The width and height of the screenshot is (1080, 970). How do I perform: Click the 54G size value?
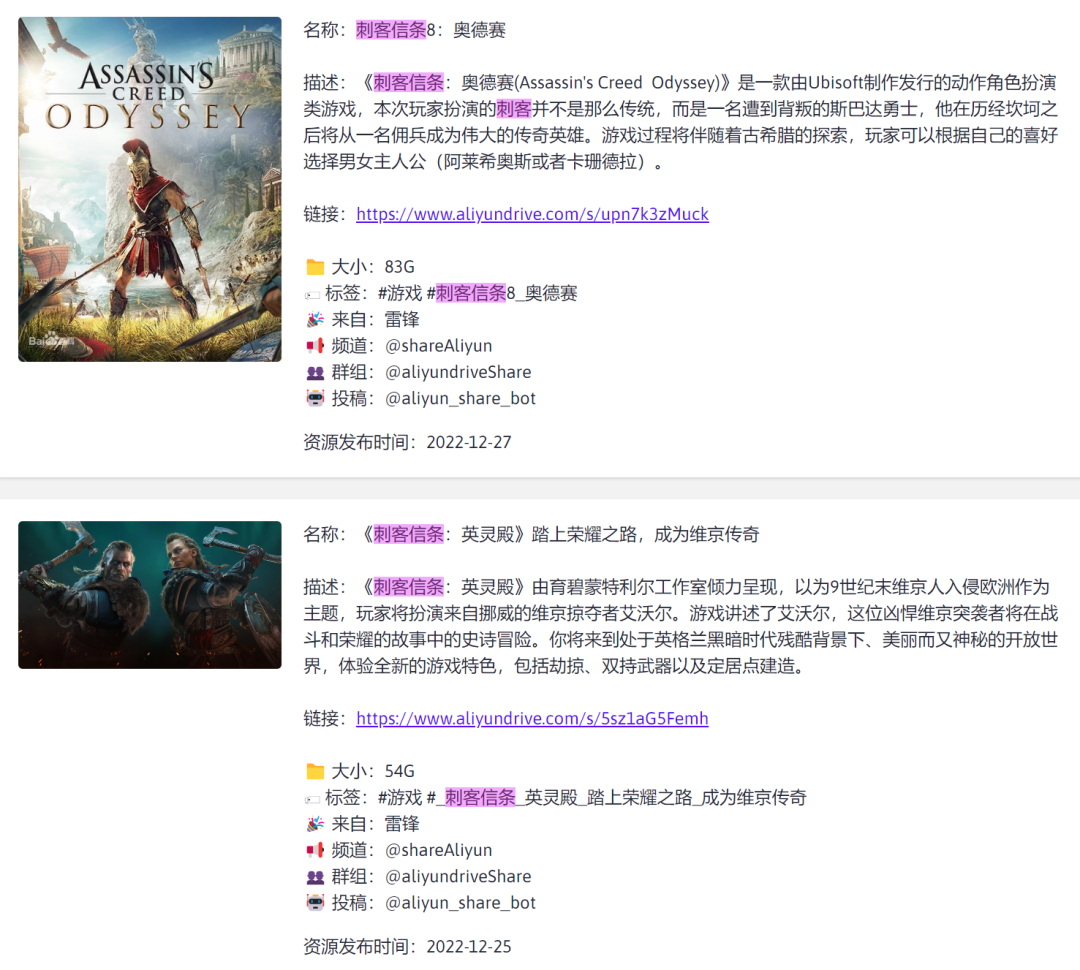pos(399,771)
